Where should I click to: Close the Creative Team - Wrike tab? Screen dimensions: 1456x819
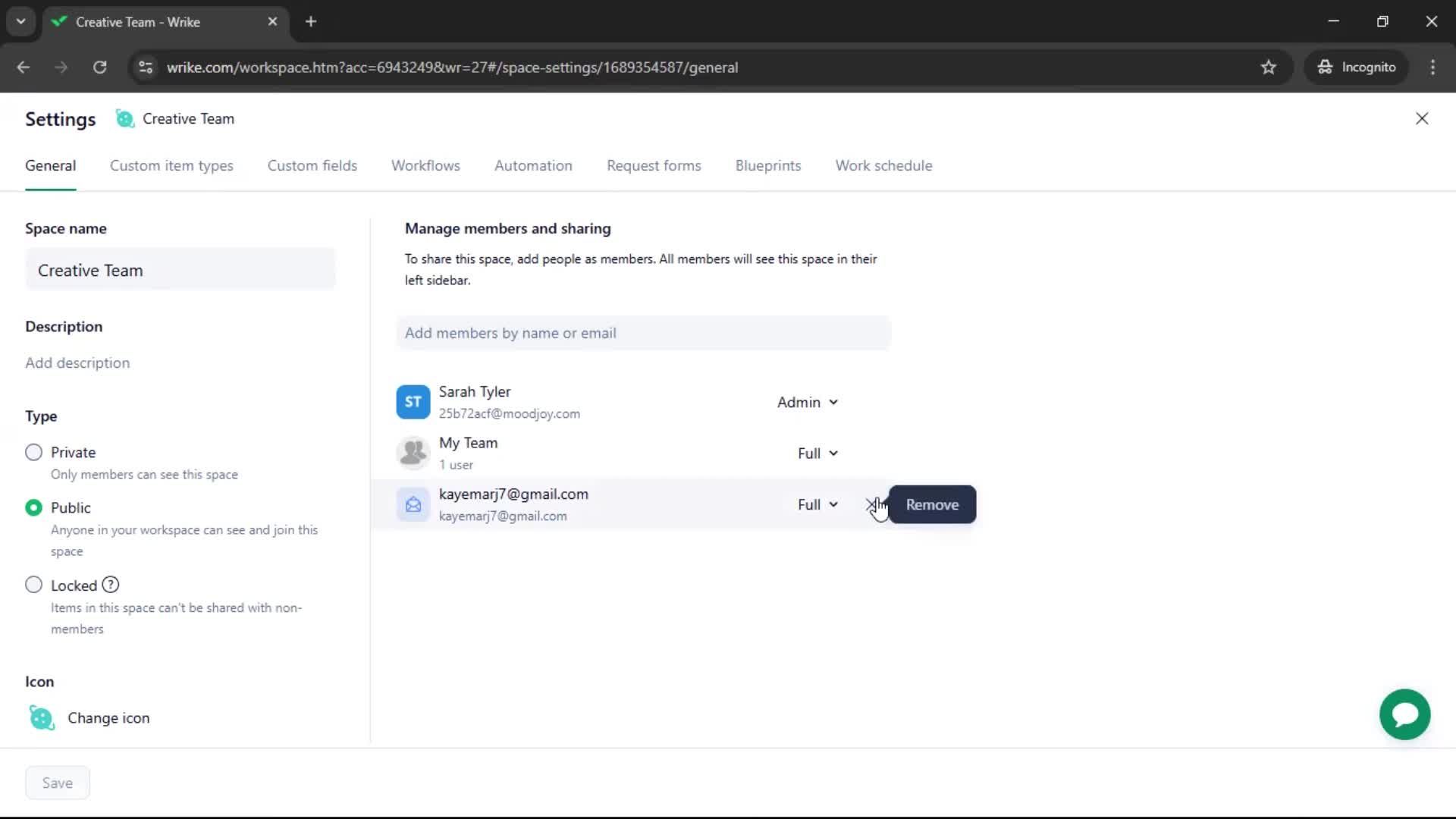272,21
